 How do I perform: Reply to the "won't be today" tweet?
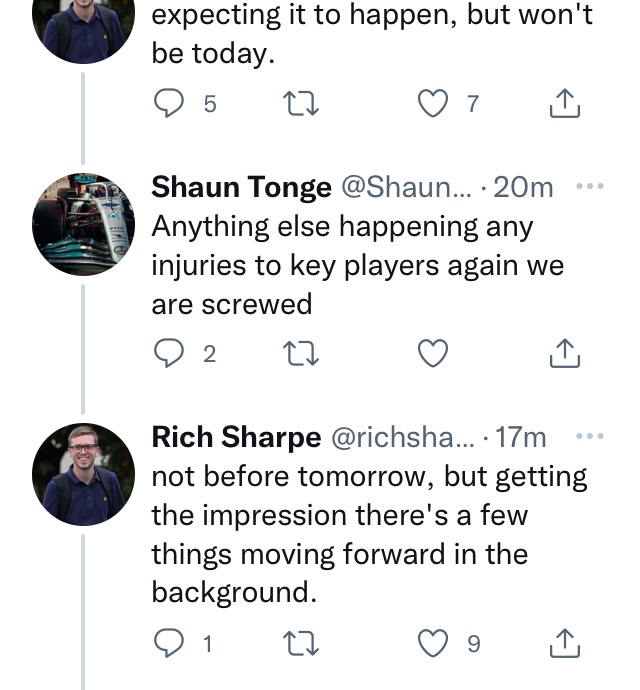click(x=171, y=103)
